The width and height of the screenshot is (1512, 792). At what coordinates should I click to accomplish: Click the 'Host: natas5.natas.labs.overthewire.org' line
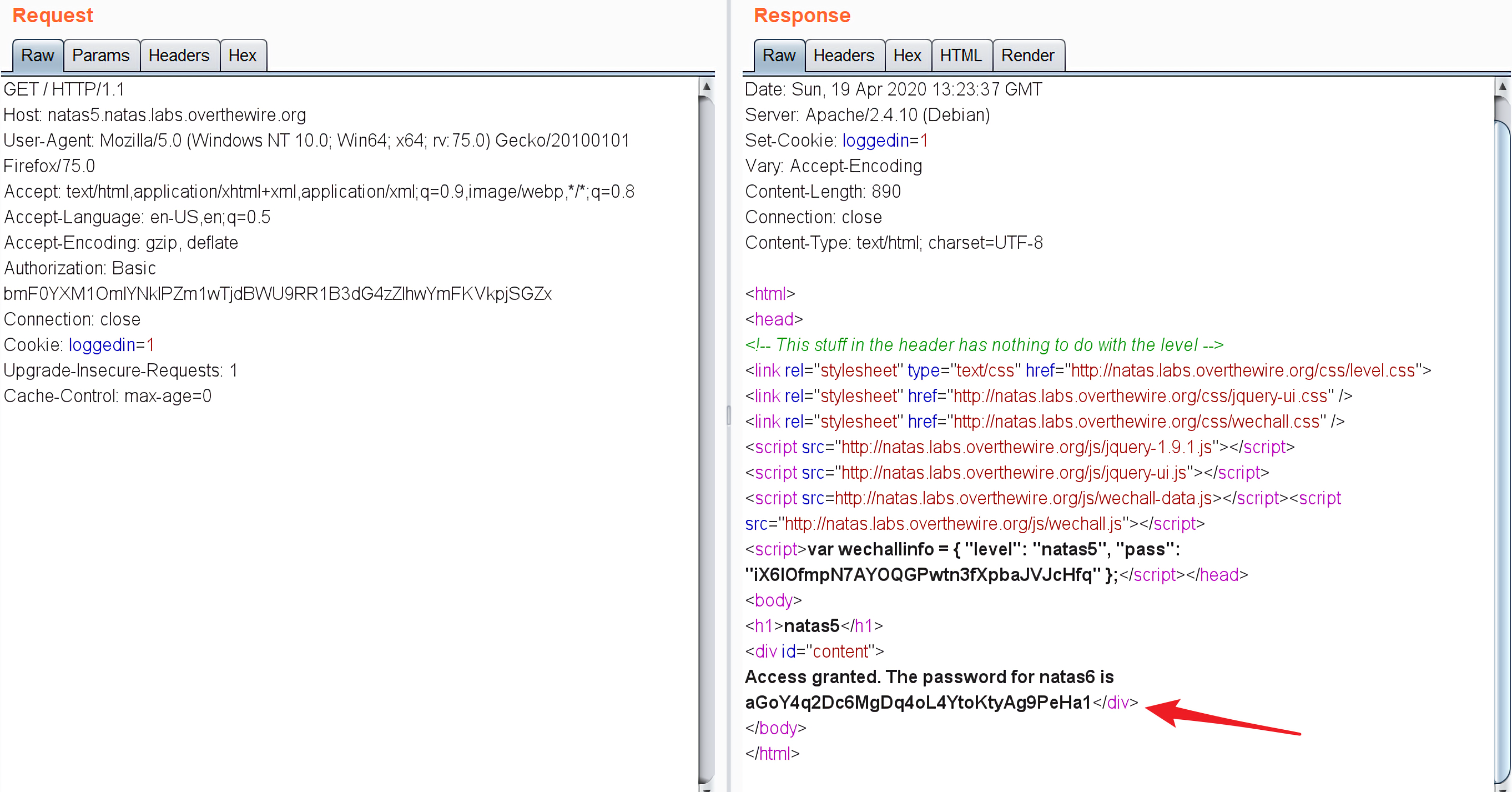pos(155,115)
